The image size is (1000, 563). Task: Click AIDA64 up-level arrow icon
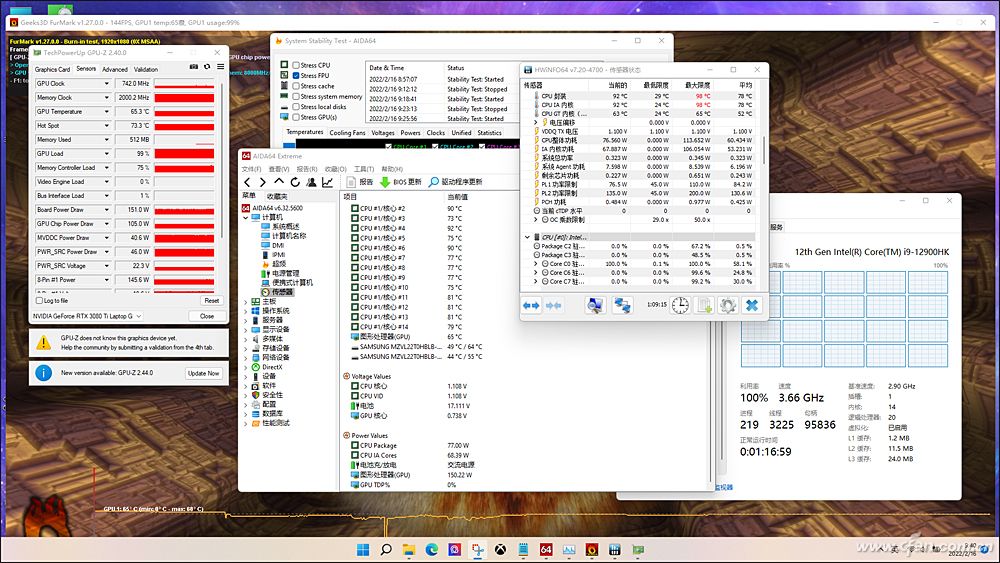tap(279, 182)
